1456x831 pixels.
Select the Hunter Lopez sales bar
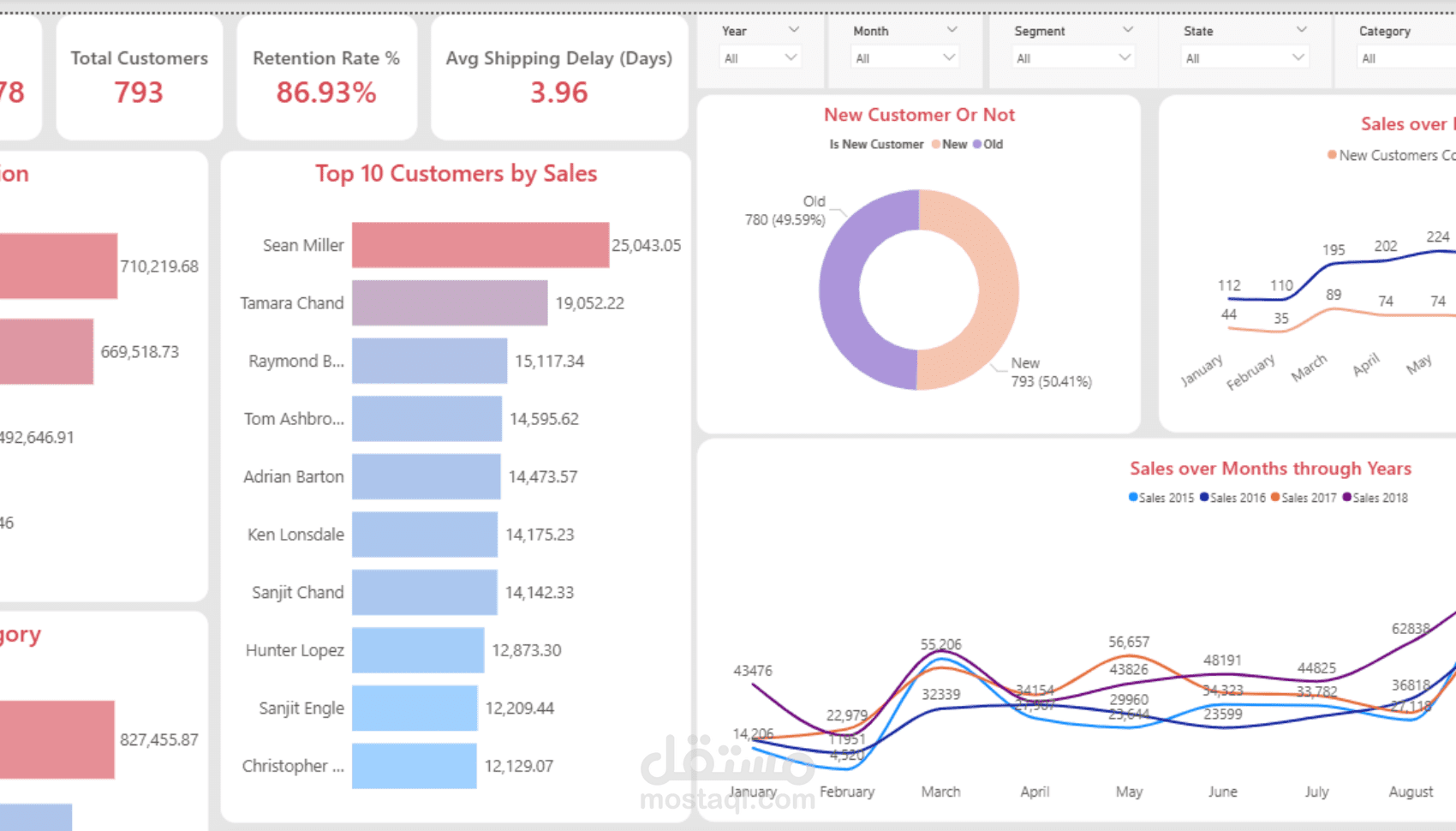[x=418, y=650]
